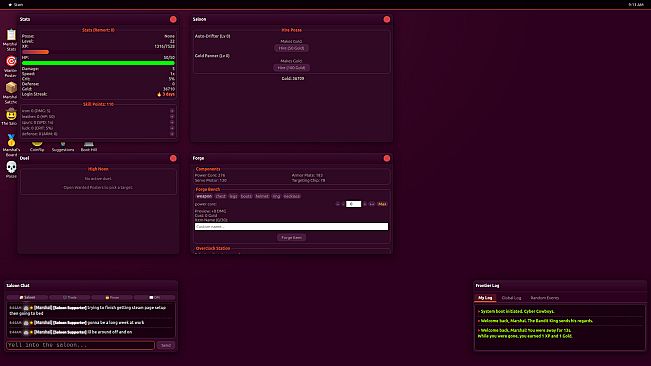Click the clock in the top bar
The height and width of the screenshot is (366, 651).
636,5
